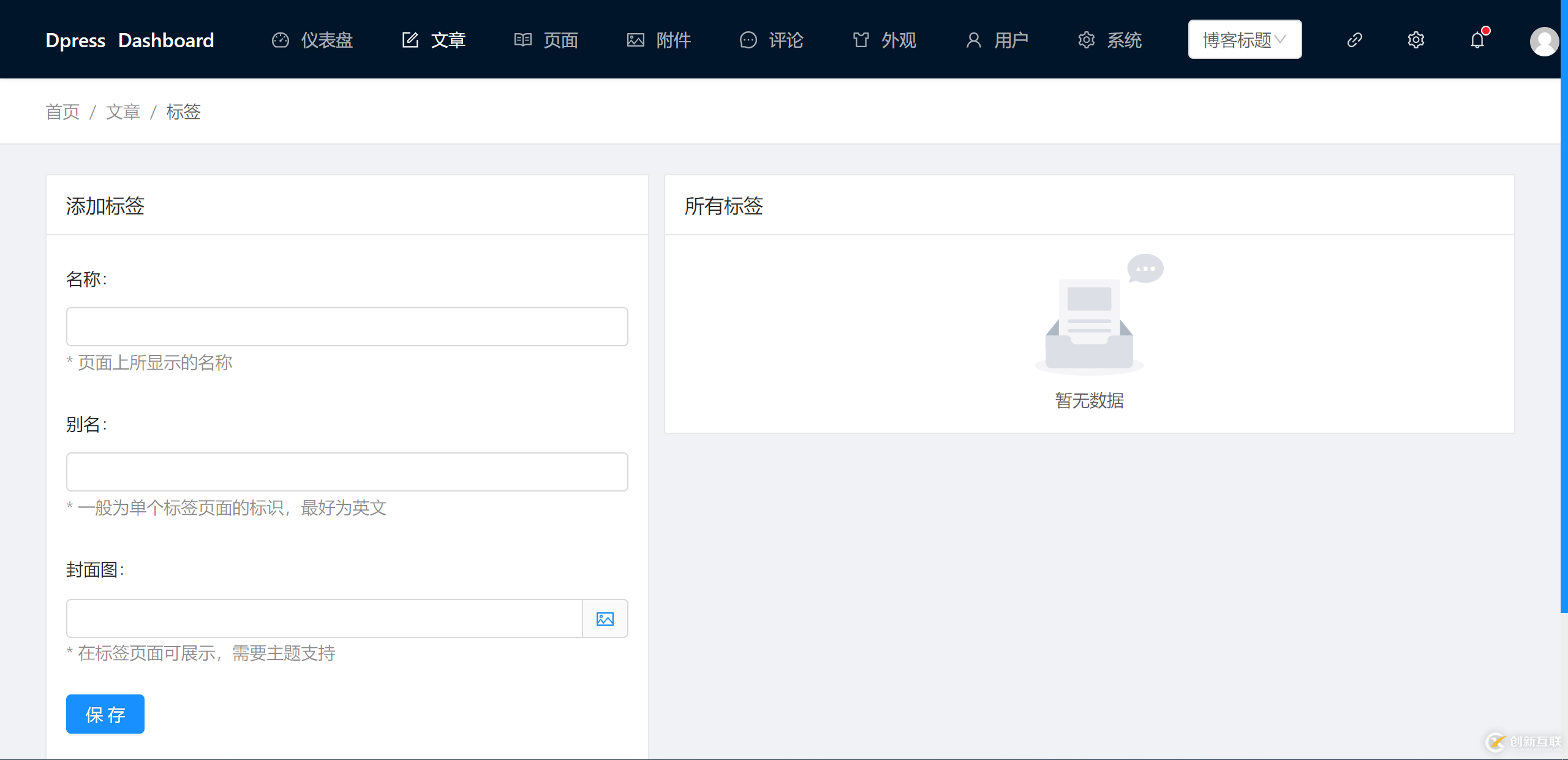The width and height of the screenshot is (1568, 760).
Task: Click the shirt icon for 外观
Action: tap(861, 40)
